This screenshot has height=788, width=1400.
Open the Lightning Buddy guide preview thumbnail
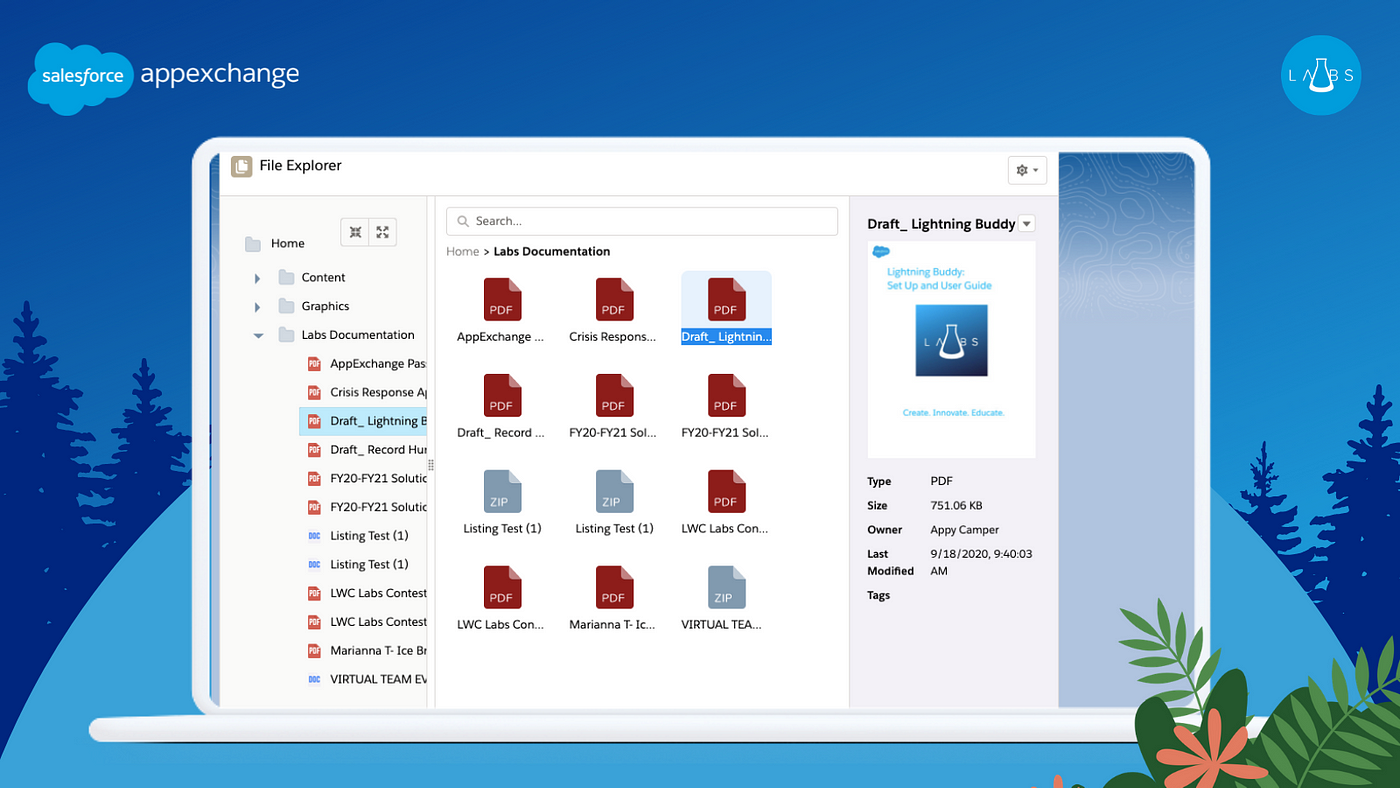951,349
